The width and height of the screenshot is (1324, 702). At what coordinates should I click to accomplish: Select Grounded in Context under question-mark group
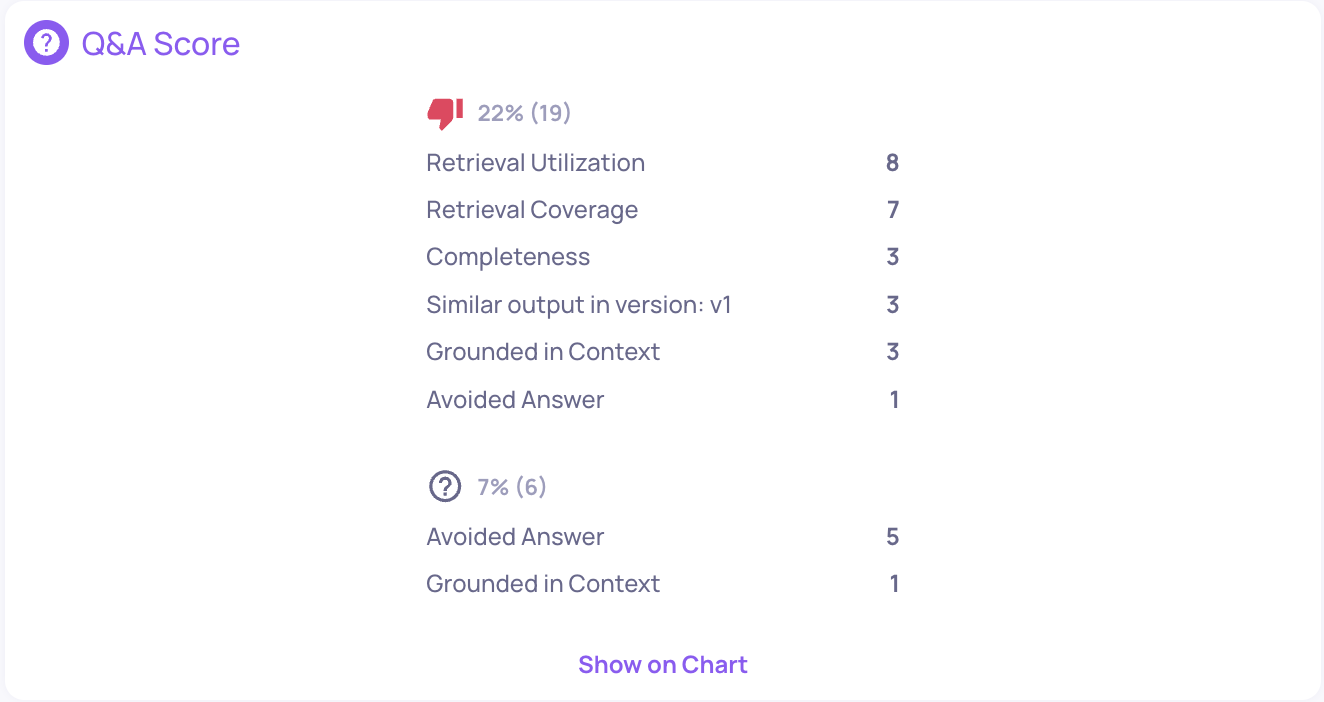pyautogui.click(x=663, y=584)
